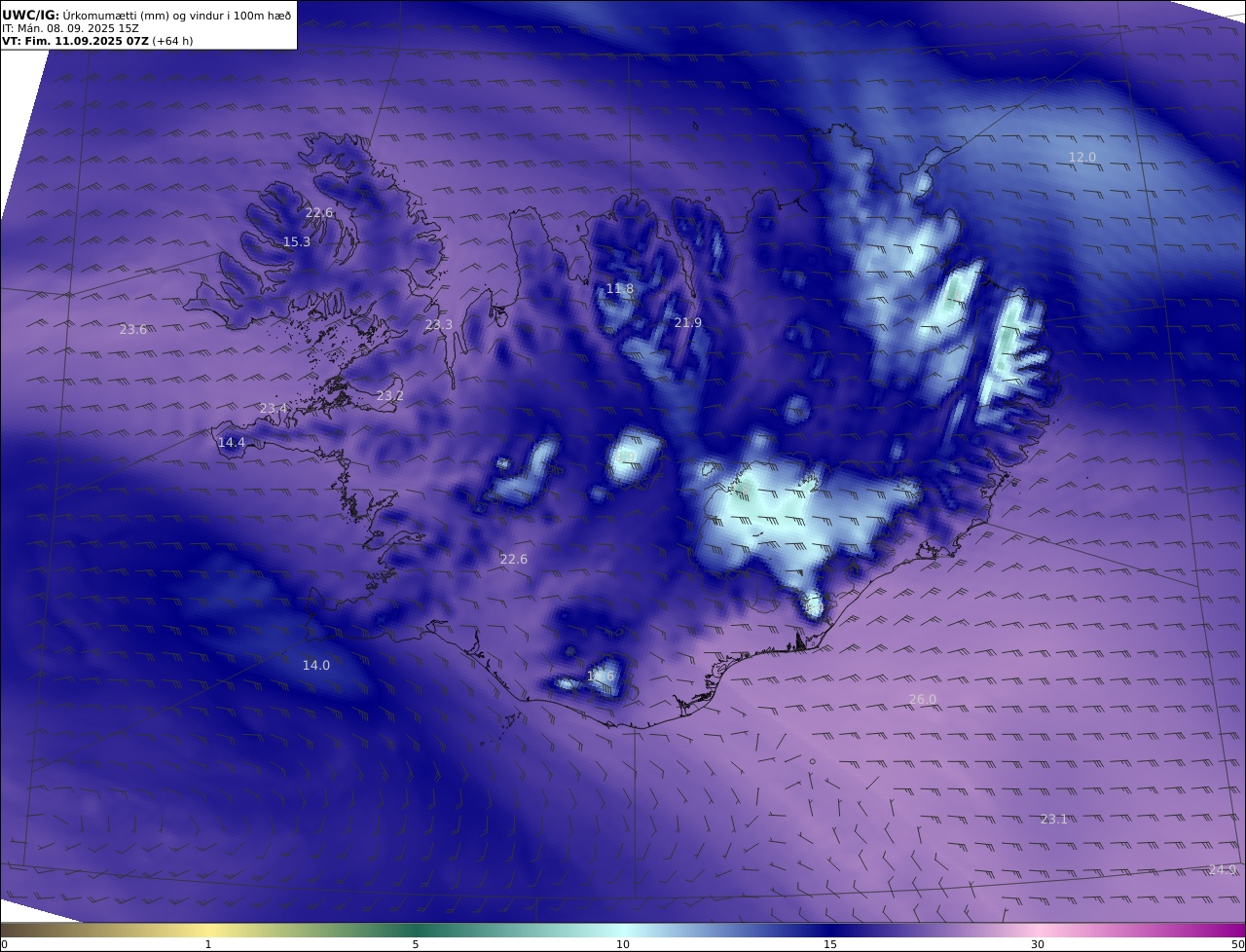Image resolution: width=1246 pixels, height=952 pixels.
Task: Click the 11.8 value label on the map
Action: (x=620, y=289)
